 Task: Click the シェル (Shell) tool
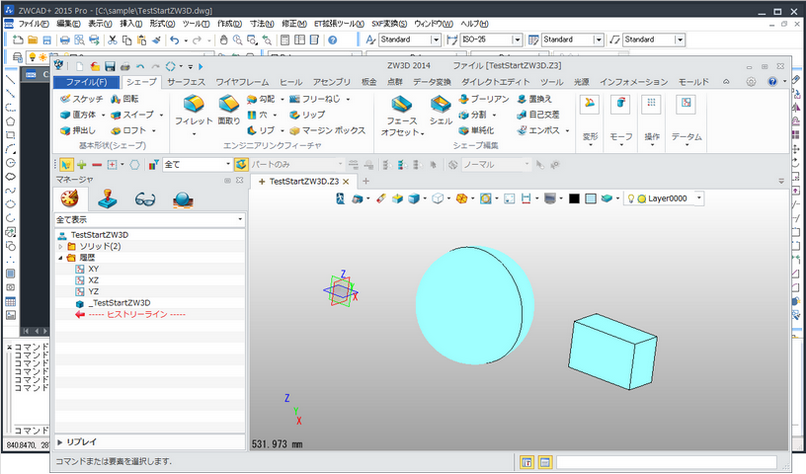pos(441,111)
